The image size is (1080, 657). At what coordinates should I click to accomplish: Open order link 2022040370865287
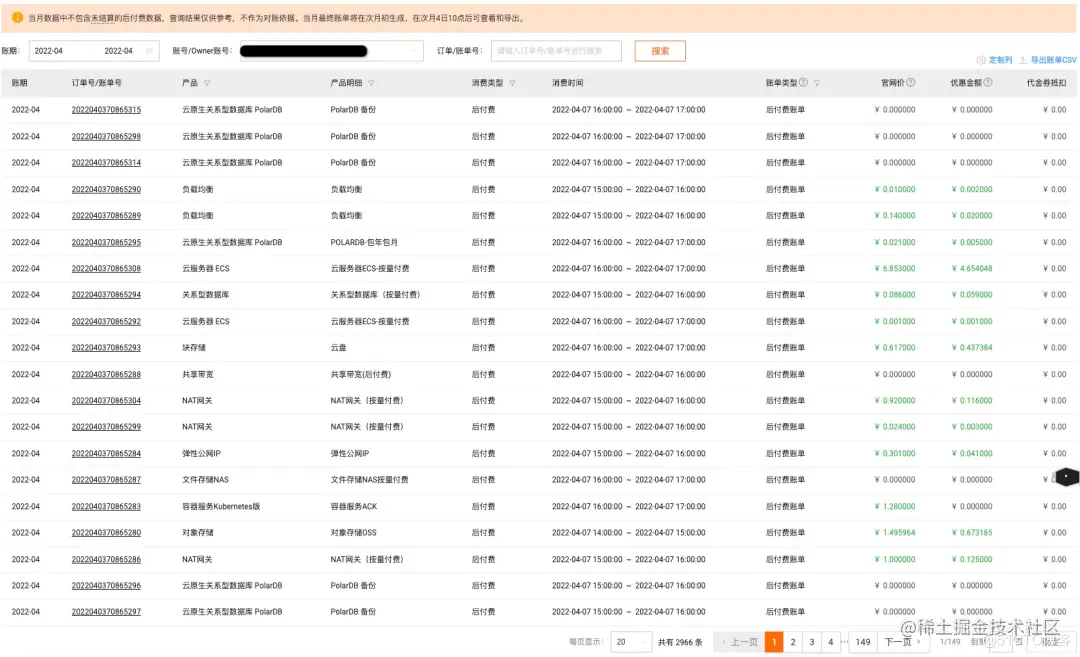click(x=106, y=480)
